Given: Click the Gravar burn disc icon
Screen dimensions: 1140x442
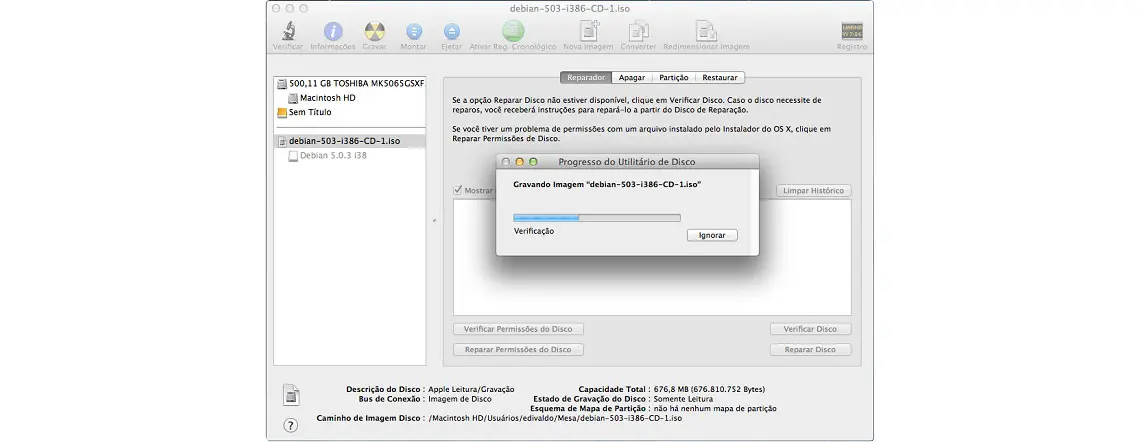Looking at the screenshot, I should pyautogui.click(x=374, y=31).
